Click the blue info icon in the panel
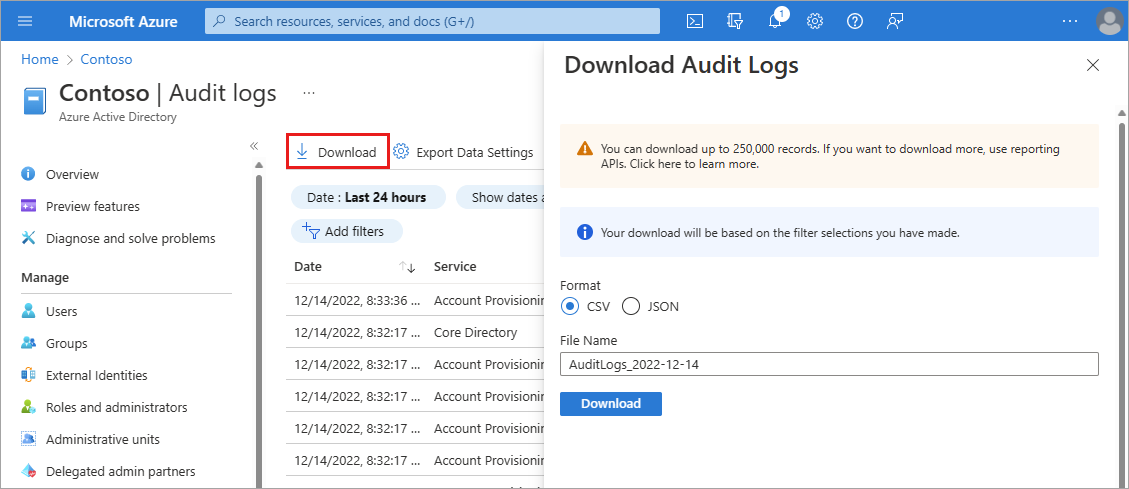1129x489 pixels. point(585,233)
